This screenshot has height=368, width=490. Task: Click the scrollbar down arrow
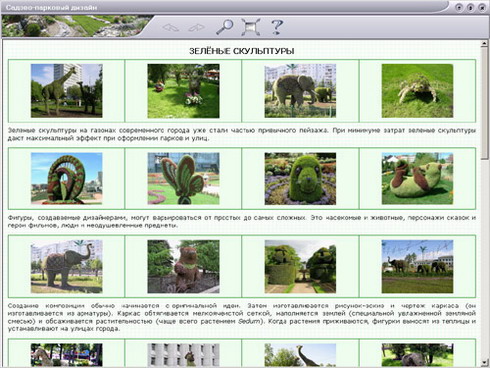click(484, 362)
